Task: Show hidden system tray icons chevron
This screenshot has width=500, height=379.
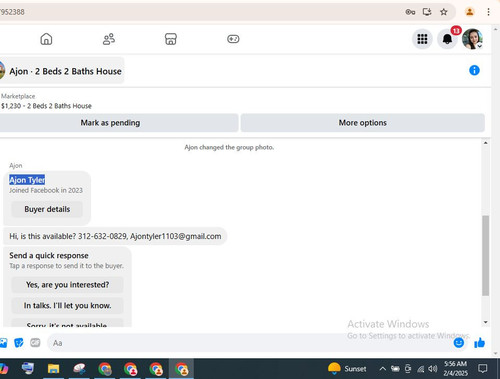Action: 383,369
